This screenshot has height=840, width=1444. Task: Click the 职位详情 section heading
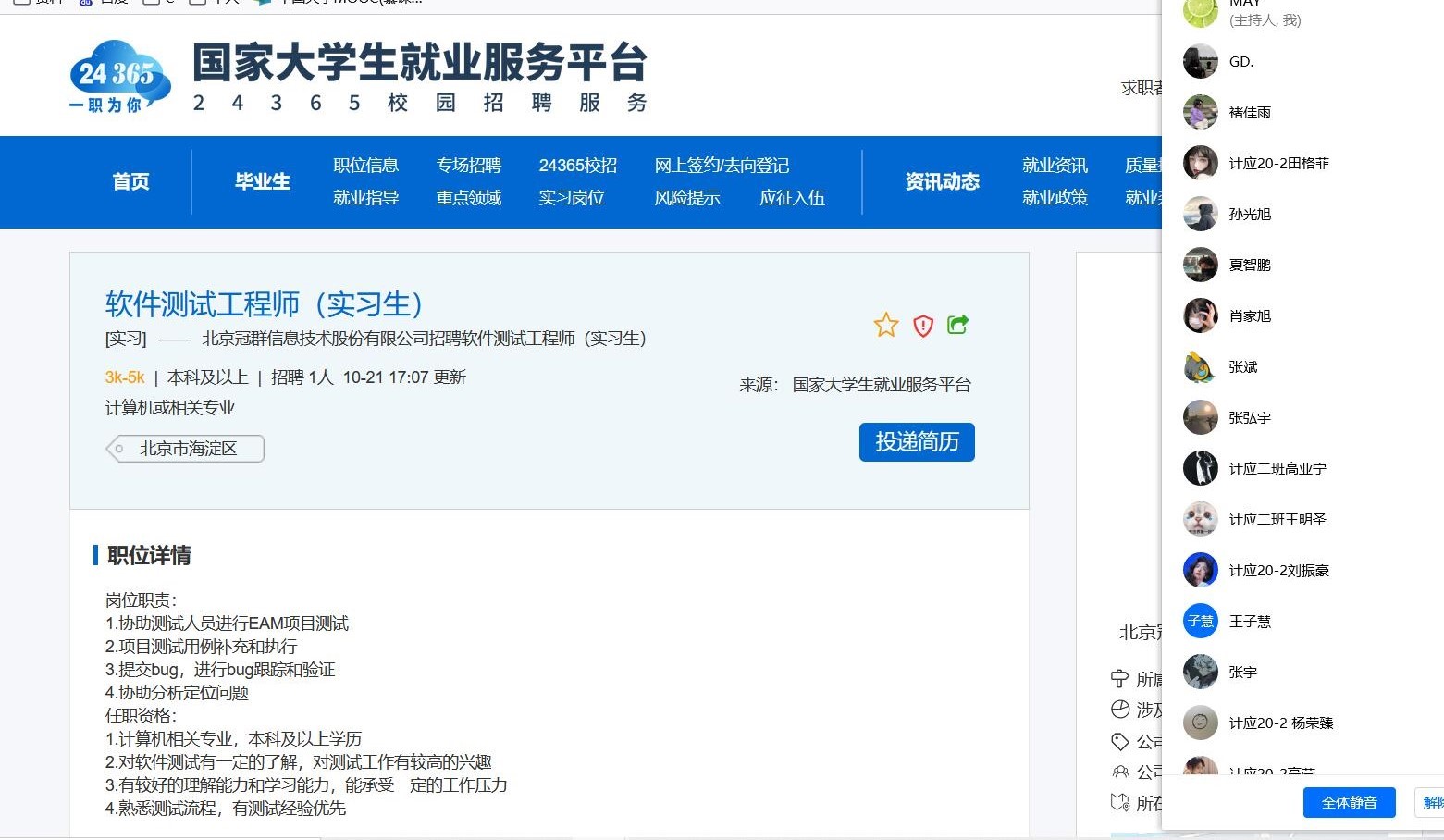pyautogui.click(x=149, y=555)
